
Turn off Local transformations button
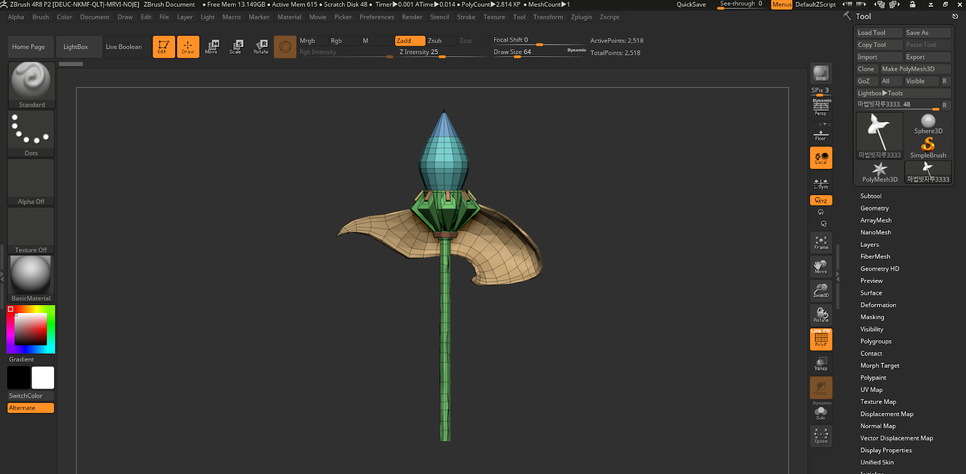(x=820, y=158)
